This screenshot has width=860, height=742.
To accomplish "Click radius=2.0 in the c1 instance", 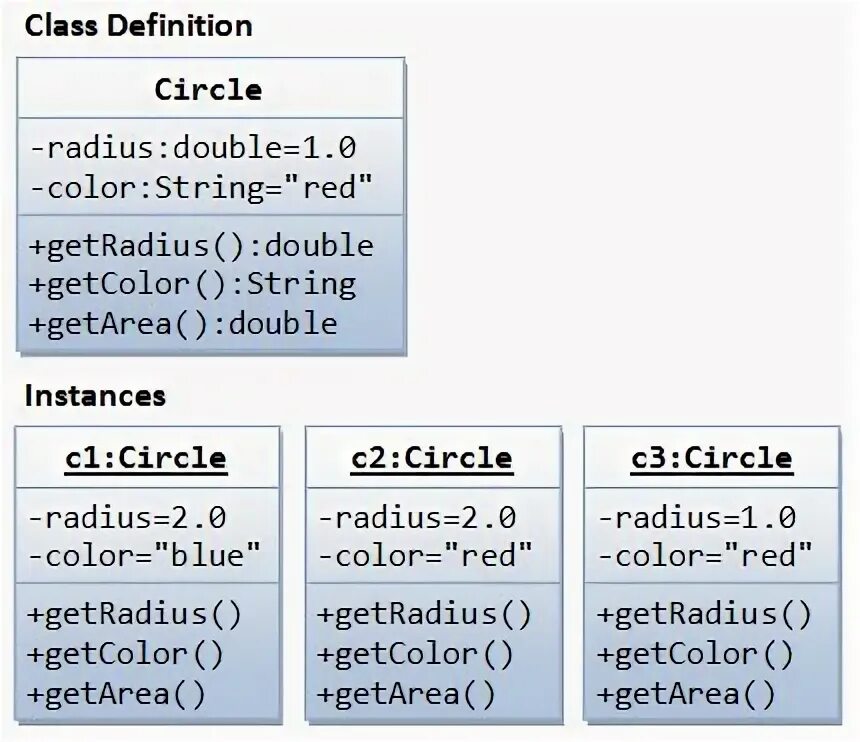I will point(127,518).
